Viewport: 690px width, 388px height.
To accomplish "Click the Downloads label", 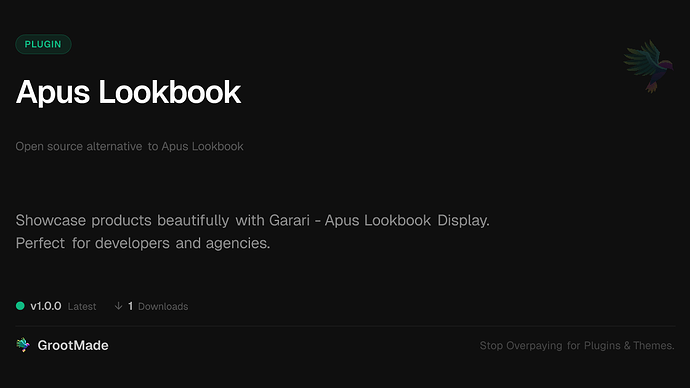I will (163, 307).
